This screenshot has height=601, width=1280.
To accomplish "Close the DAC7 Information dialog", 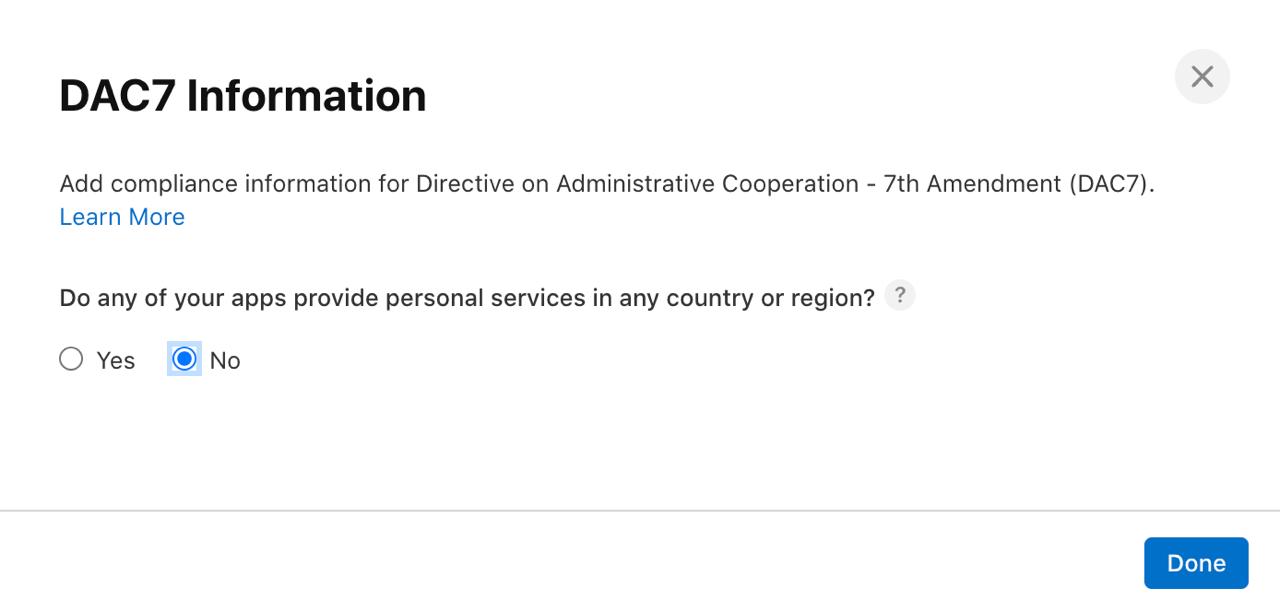I will point(1202,76).
